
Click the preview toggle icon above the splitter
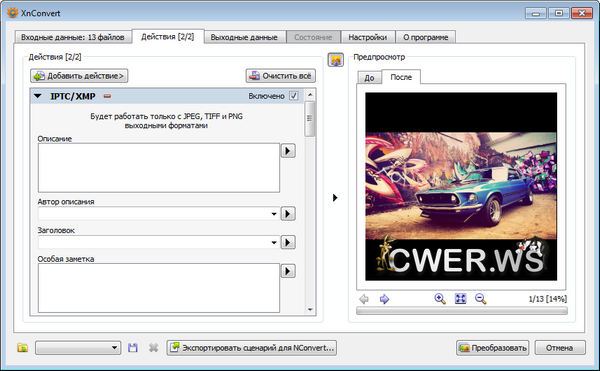point(336,60)
